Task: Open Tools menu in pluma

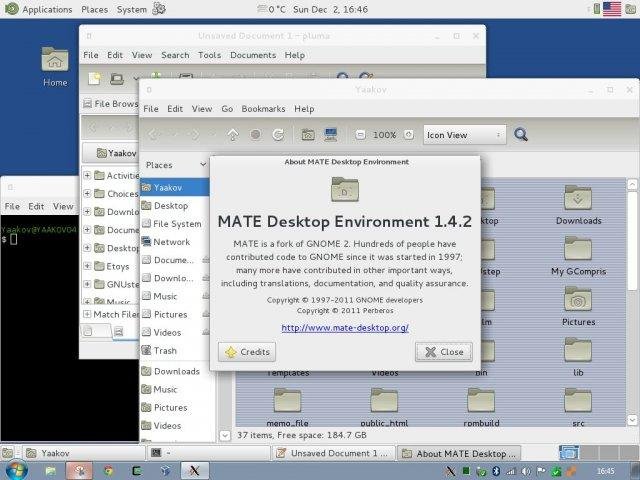Action: (x=209, y=55)
